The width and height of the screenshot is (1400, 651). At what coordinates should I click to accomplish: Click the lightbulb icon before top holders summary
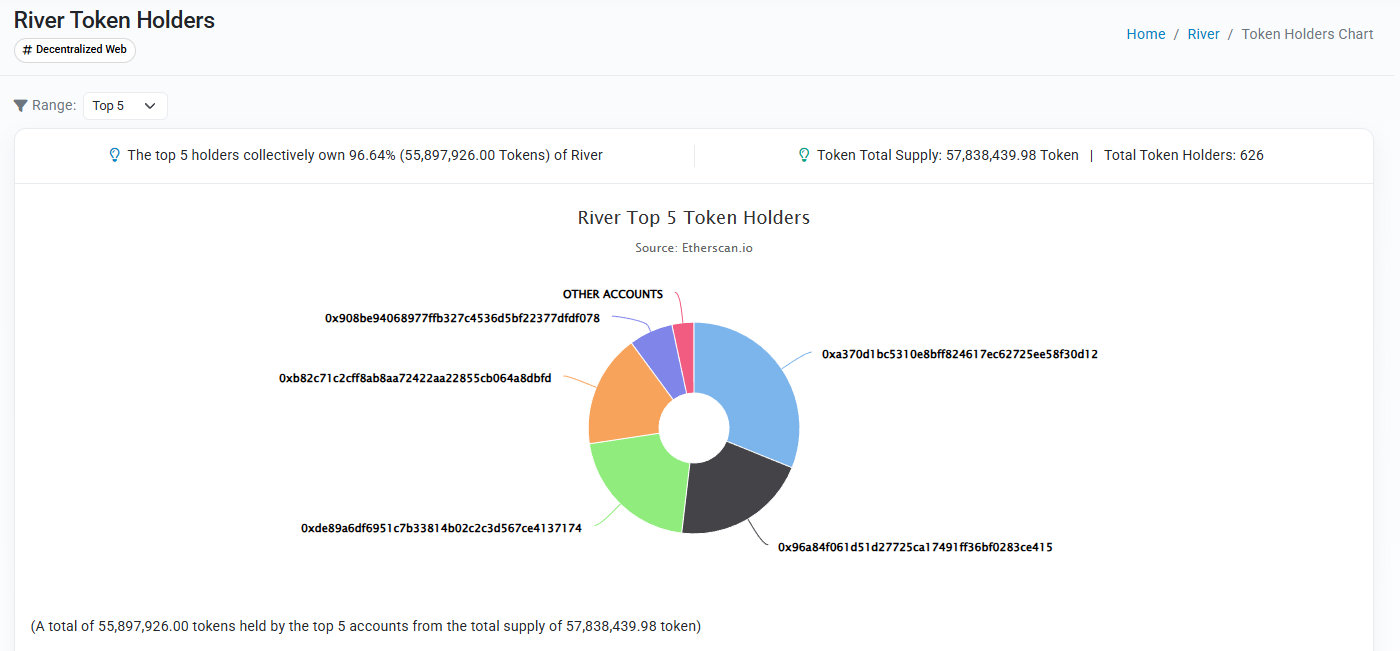113,155
